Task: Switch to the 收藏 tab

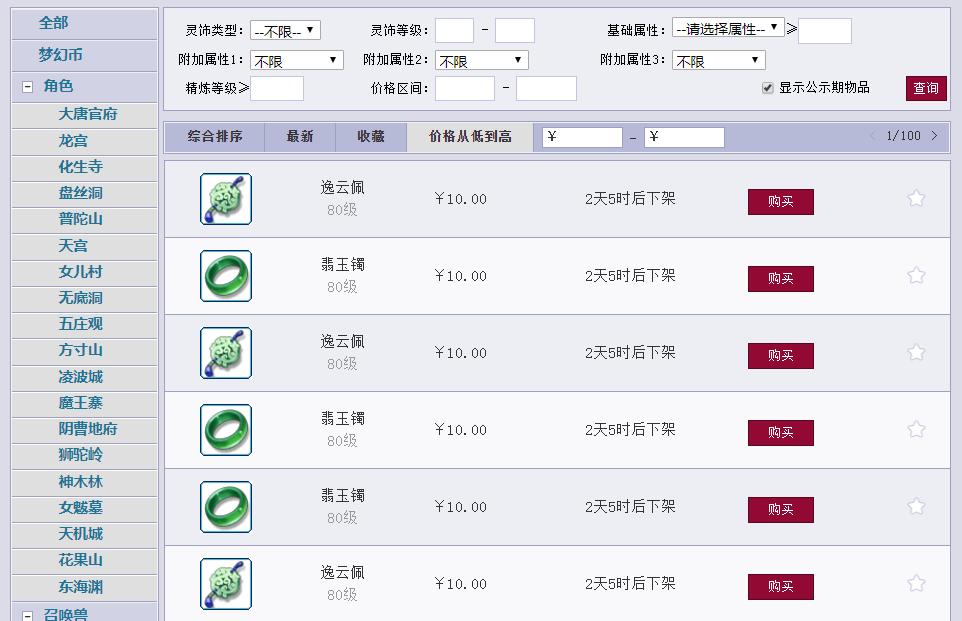Action: pos(369,137)
